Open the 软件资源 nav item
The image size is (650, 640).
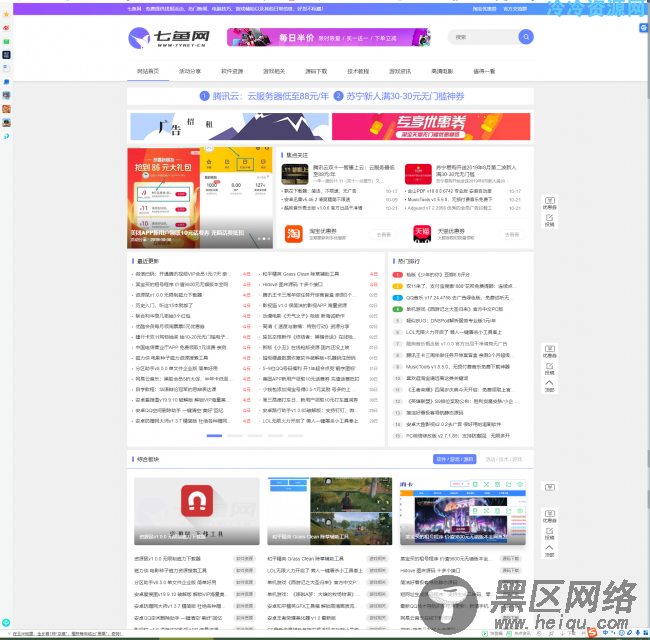pyautogui.click(x=232, y=71)
